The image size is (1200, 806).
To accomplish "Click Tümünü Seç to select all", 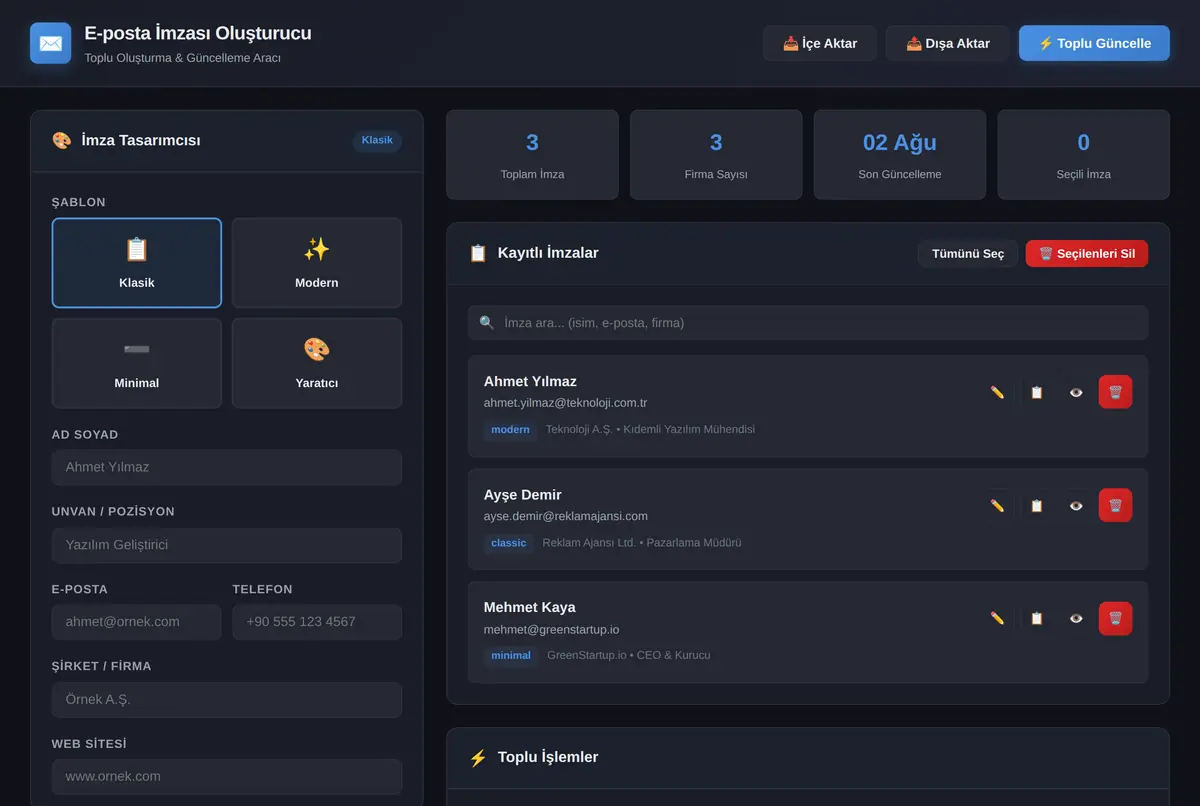I will click(x=968, y=253).
